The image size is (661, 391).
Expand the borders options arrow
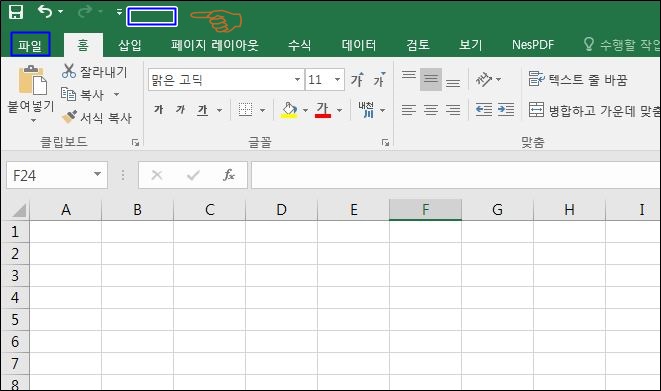tap(262, 110)
